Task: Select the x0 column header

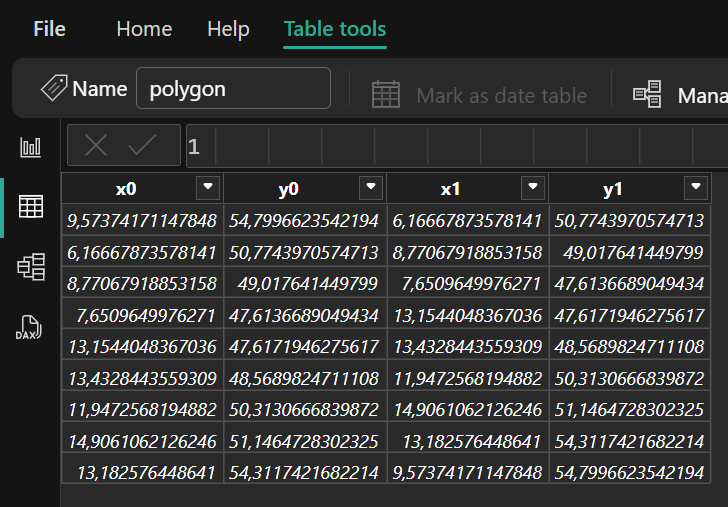Action: (x=126, y=189)
